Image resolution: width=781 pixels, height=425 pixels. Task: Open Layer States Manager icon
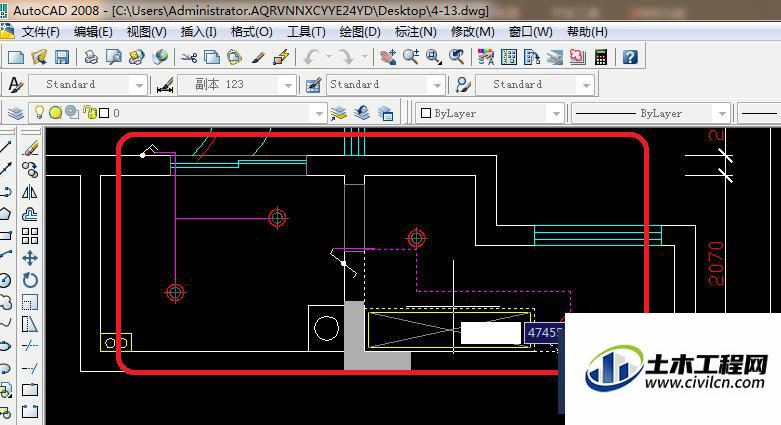click(x=385, y=114)
